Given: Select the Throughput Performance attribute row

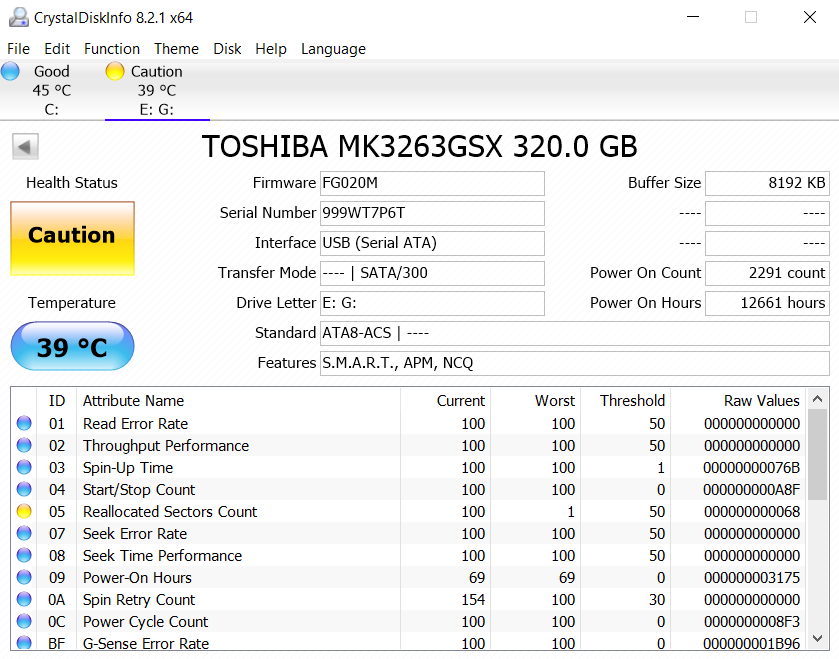Looking at the screenshot, I should tap(409, 445).
